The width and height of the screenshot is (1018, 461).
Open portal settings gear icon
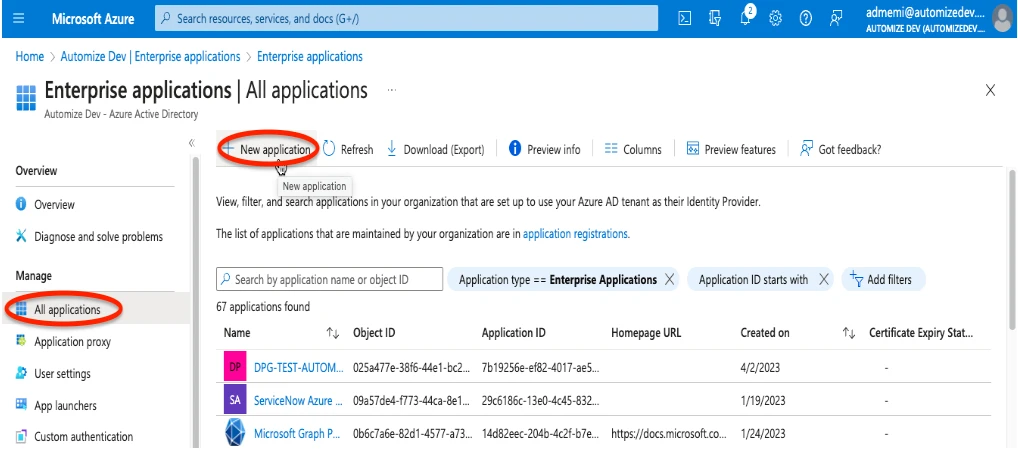tap(775, 18)
